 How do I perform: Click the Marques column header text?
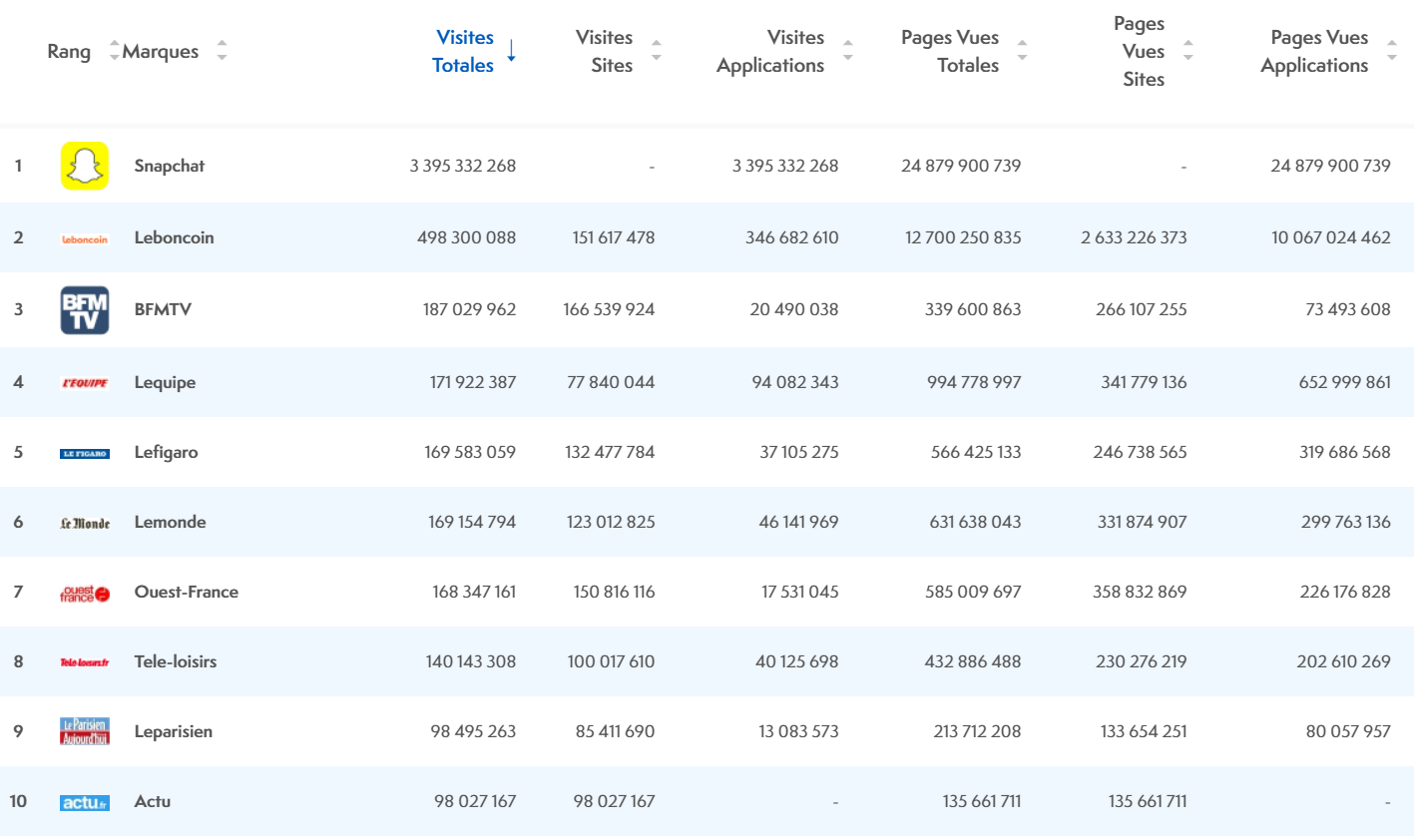click(161, 51)
